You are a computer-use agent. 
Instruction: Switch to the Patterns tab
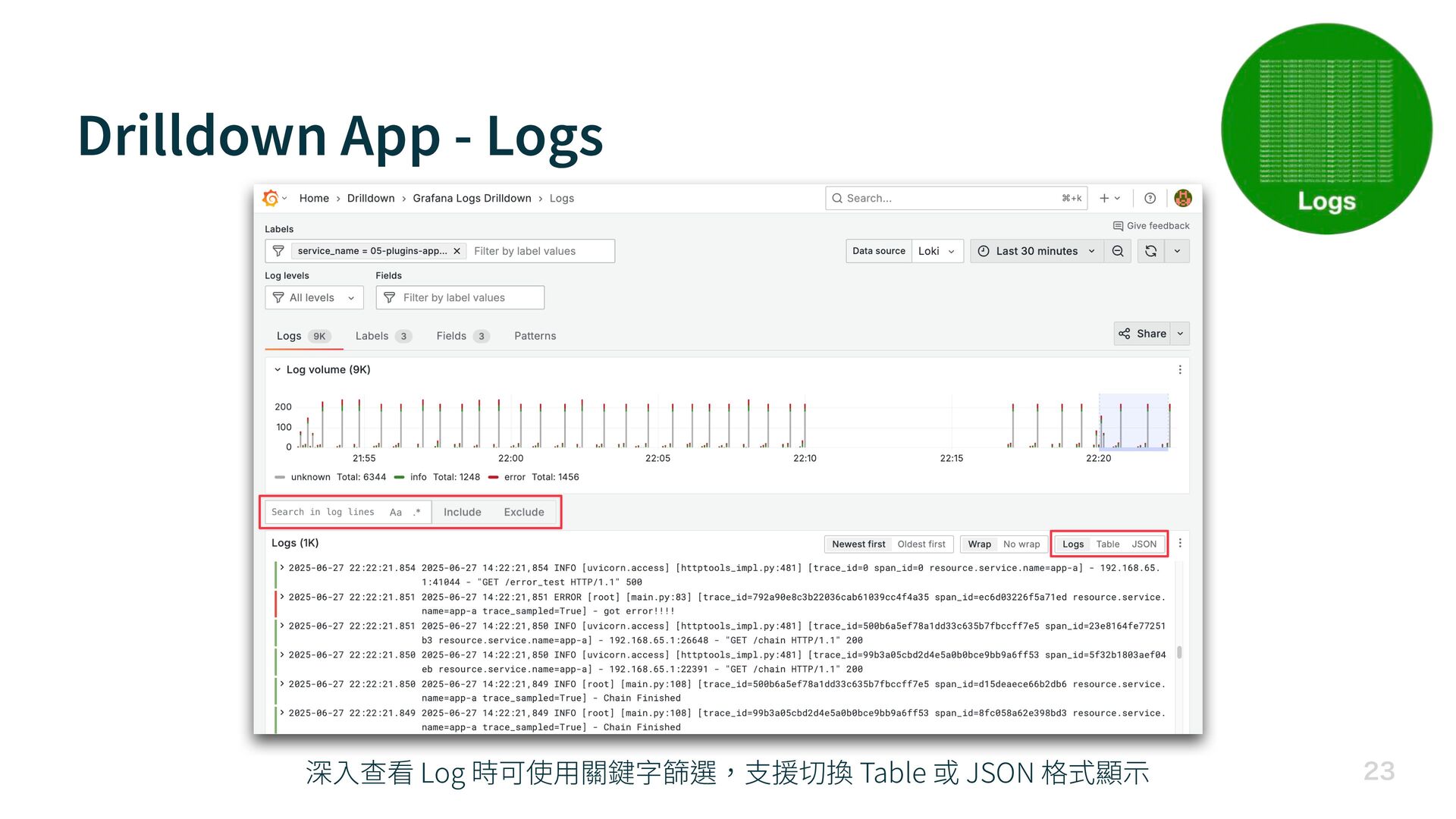click(x=535, y=336)
